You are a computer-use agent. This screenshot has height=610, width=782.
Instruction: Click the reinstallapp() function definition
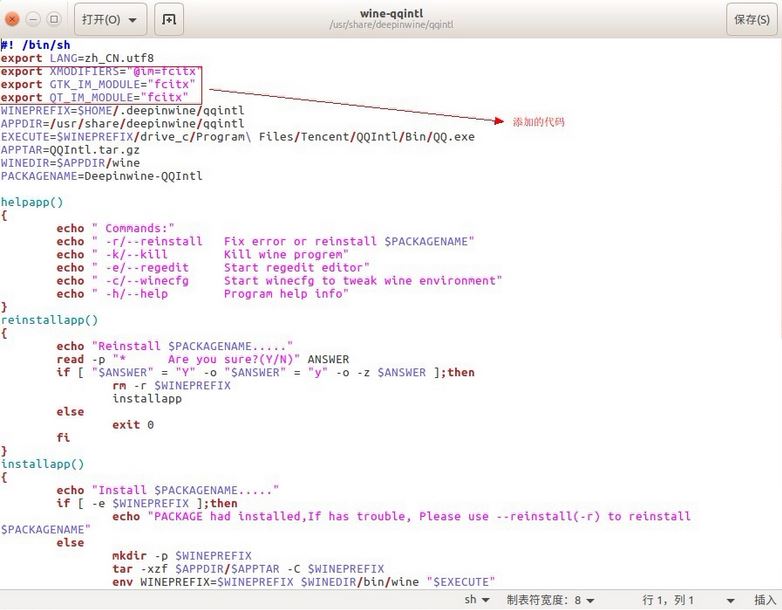(49, 320)
